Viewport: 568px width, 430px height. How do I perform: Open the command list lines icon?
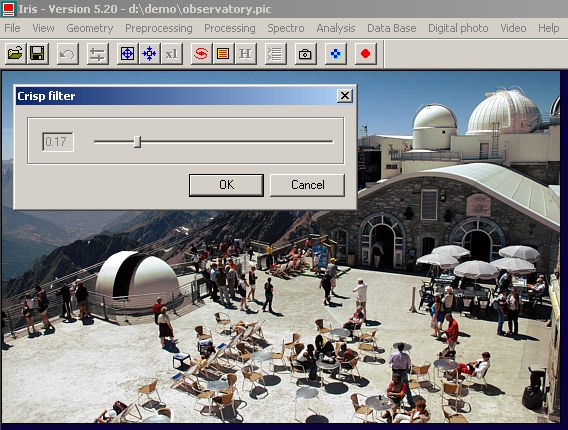(x=275, y=54)
